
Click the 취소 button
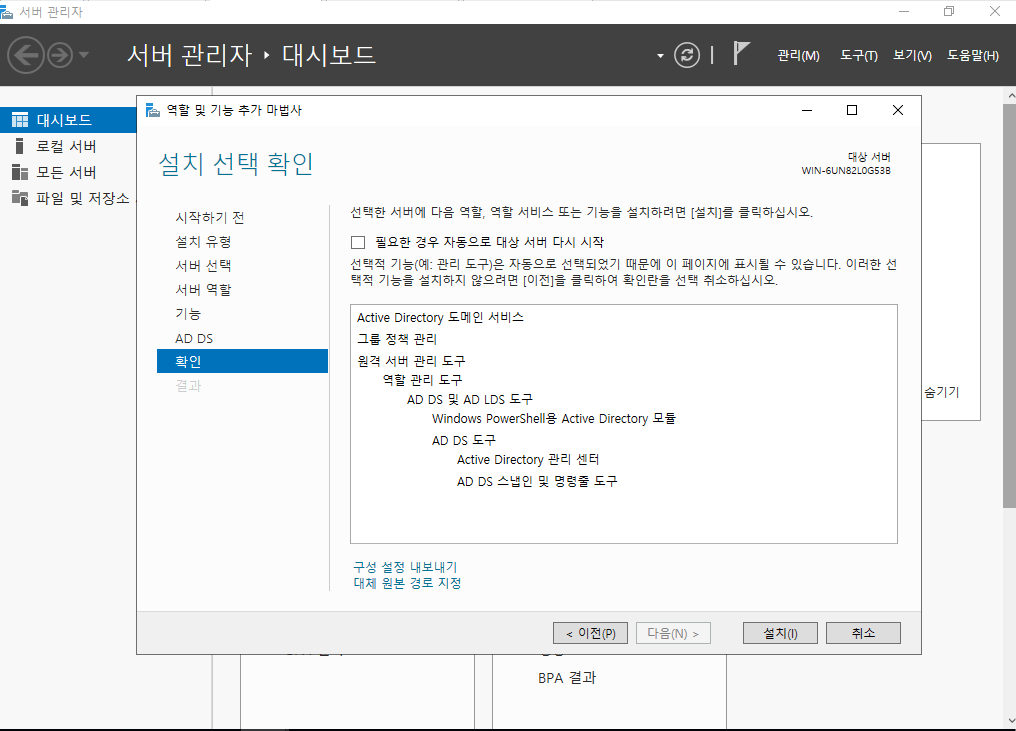[x=863, y=633]
